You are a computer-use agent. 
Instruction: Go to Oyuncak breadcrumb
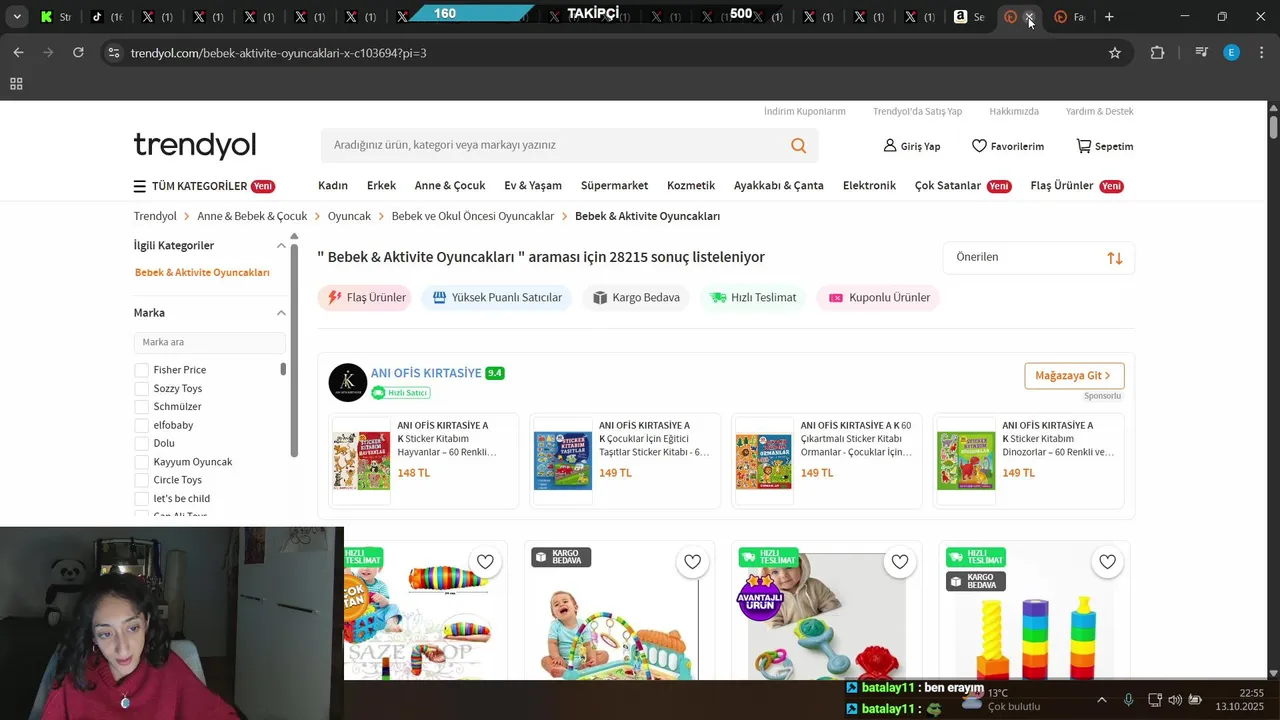click(x=349, y=217)
